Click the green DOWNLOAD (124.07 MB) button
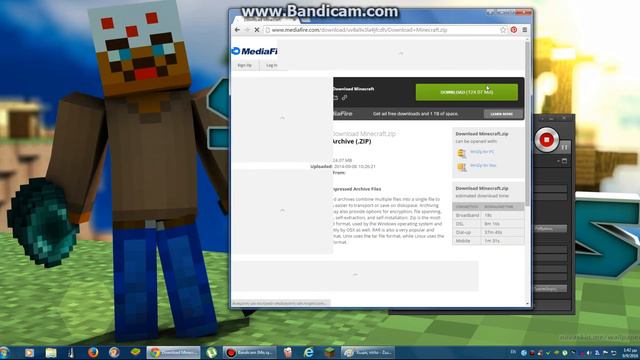Screen dimensions: 640x360 tap(467, 92)
